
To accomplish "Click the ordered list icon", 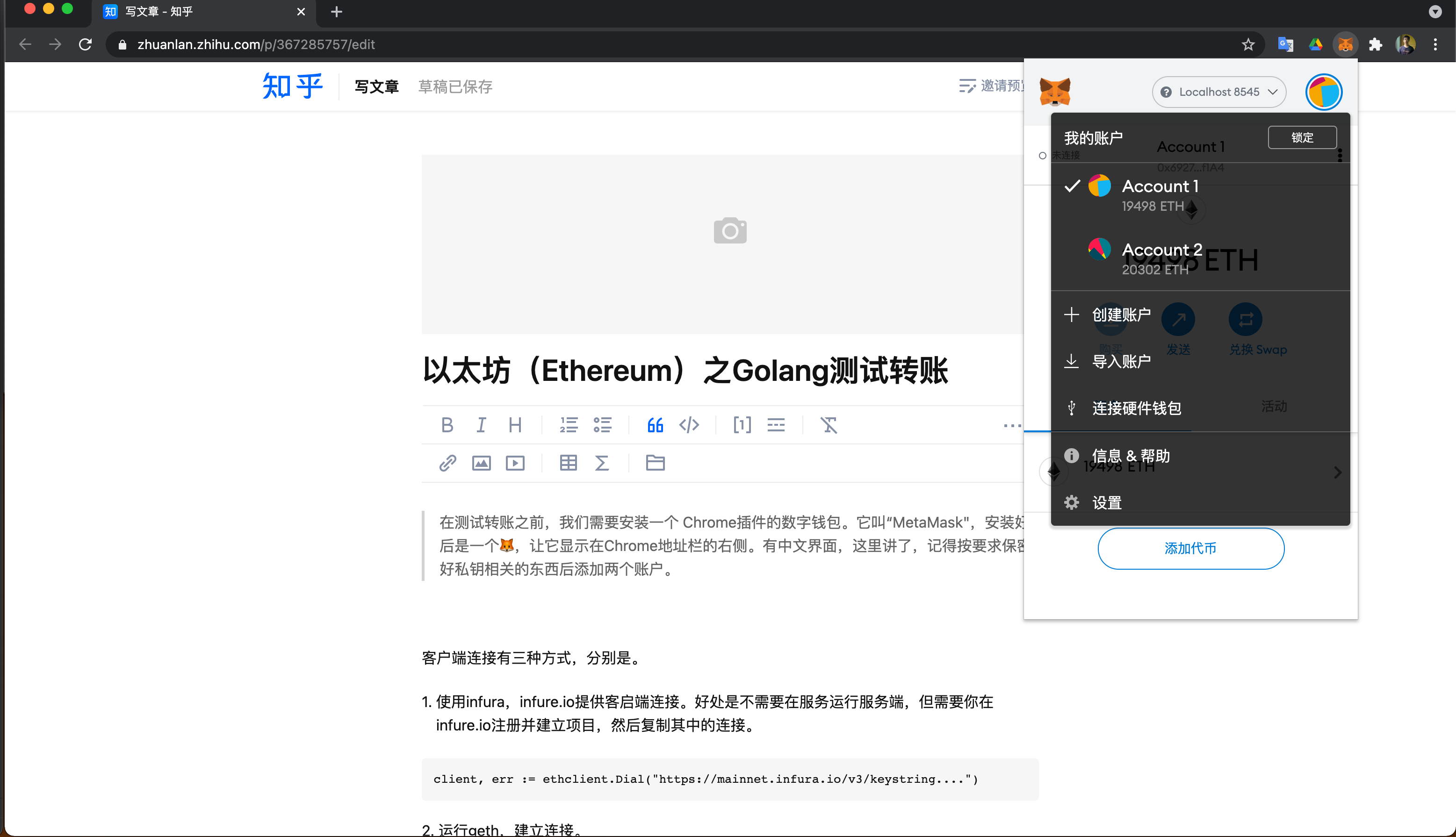I will click(x=569, y=425).
